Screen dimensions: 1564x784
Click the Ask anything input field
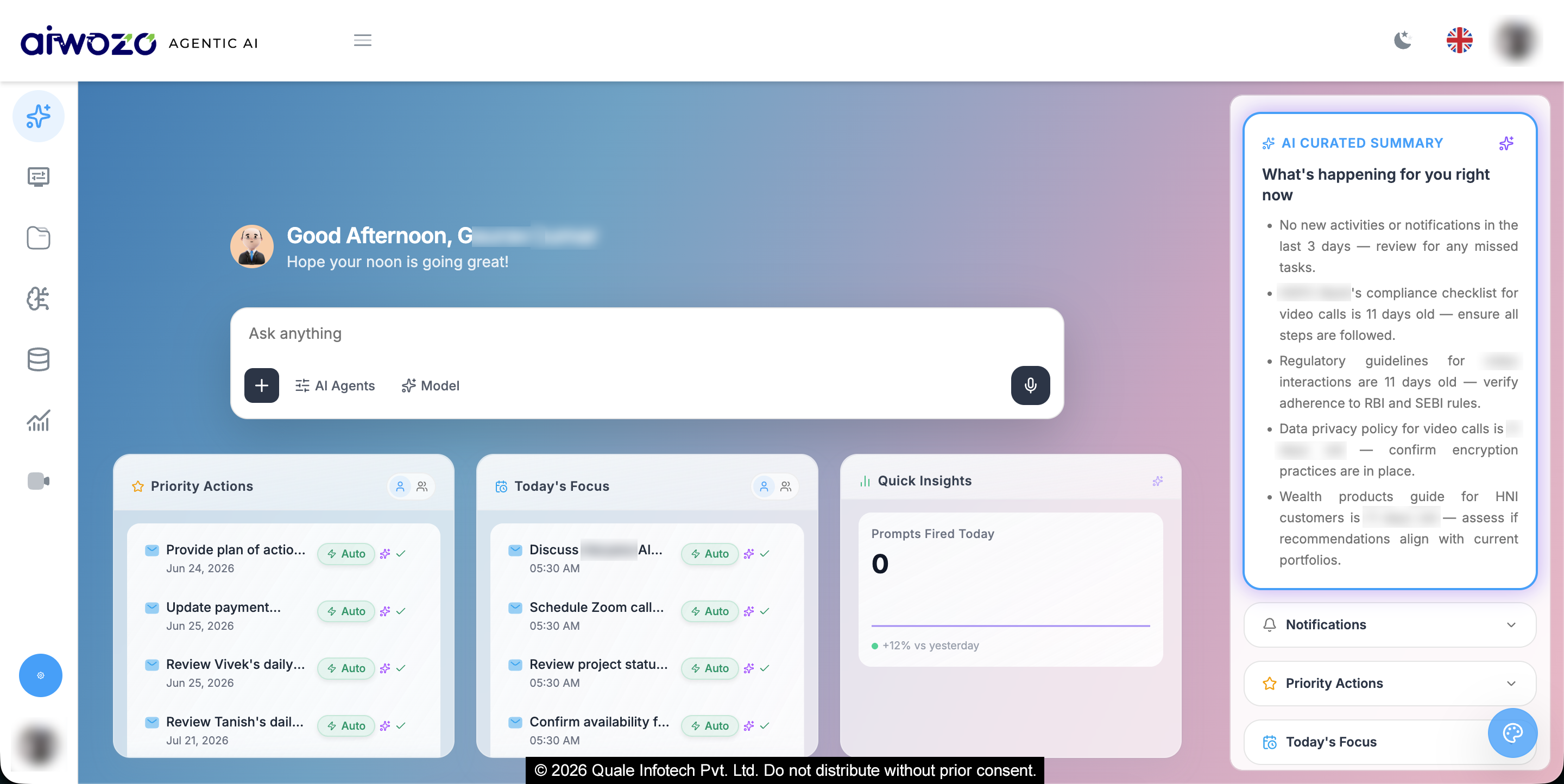tap(647, 334)
